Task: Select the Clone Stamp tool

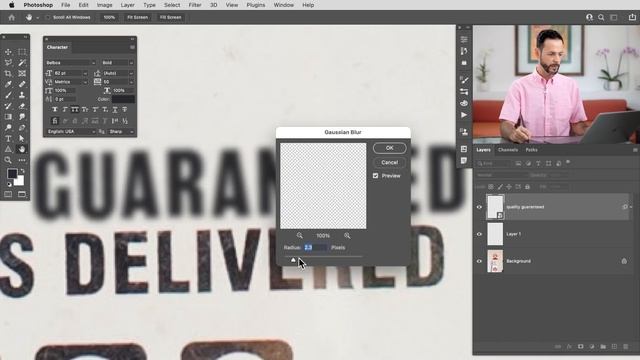Action: pos(22,95)
